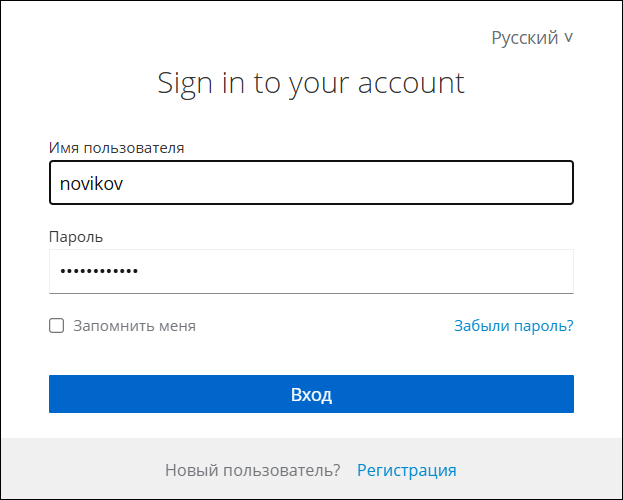
Task: Click the Sign in to your account heading
Action: (x=311, y=83)
